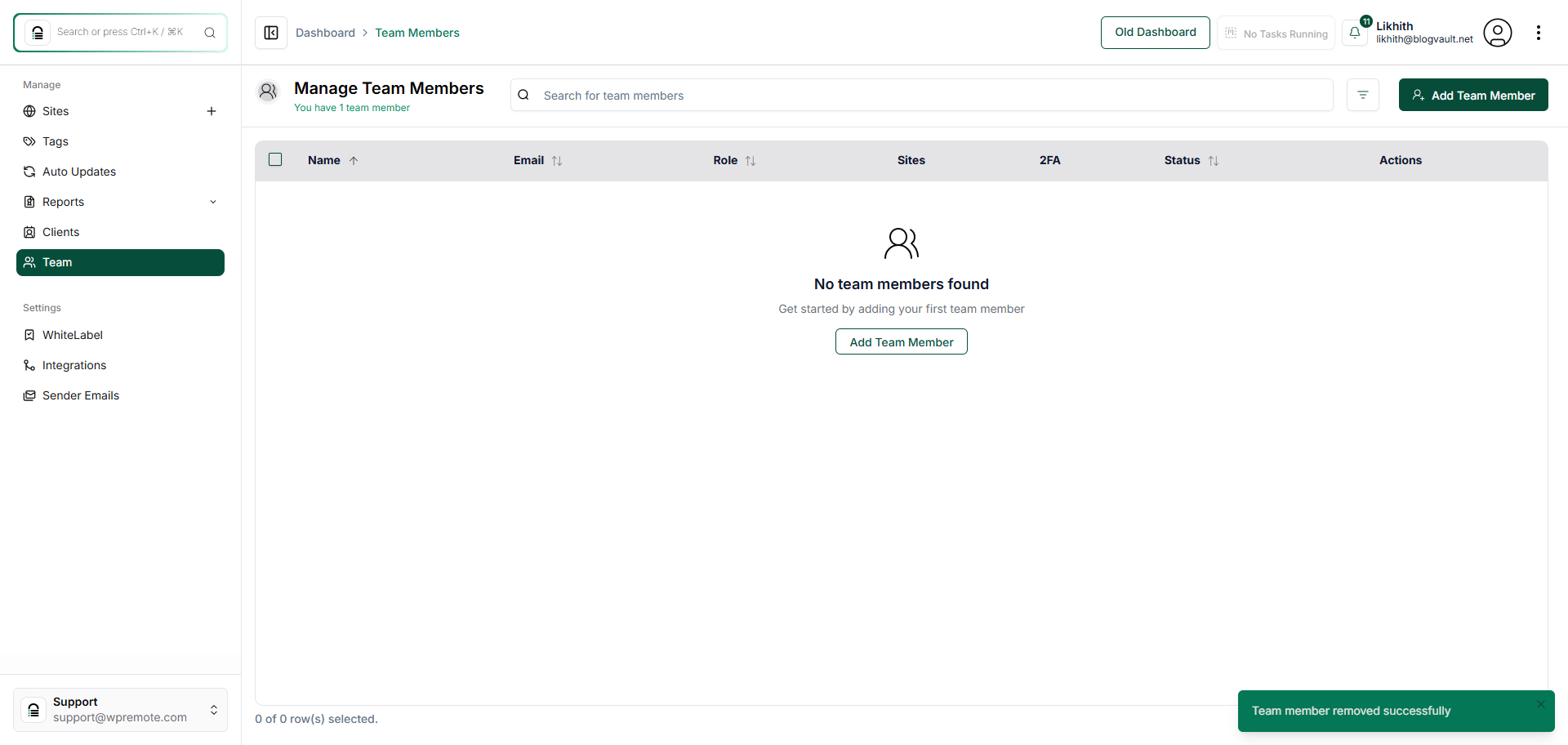Viewport: 1568px width, 745px height.
Task: Open the Integrations settings
Action: [x=73, y=365]
